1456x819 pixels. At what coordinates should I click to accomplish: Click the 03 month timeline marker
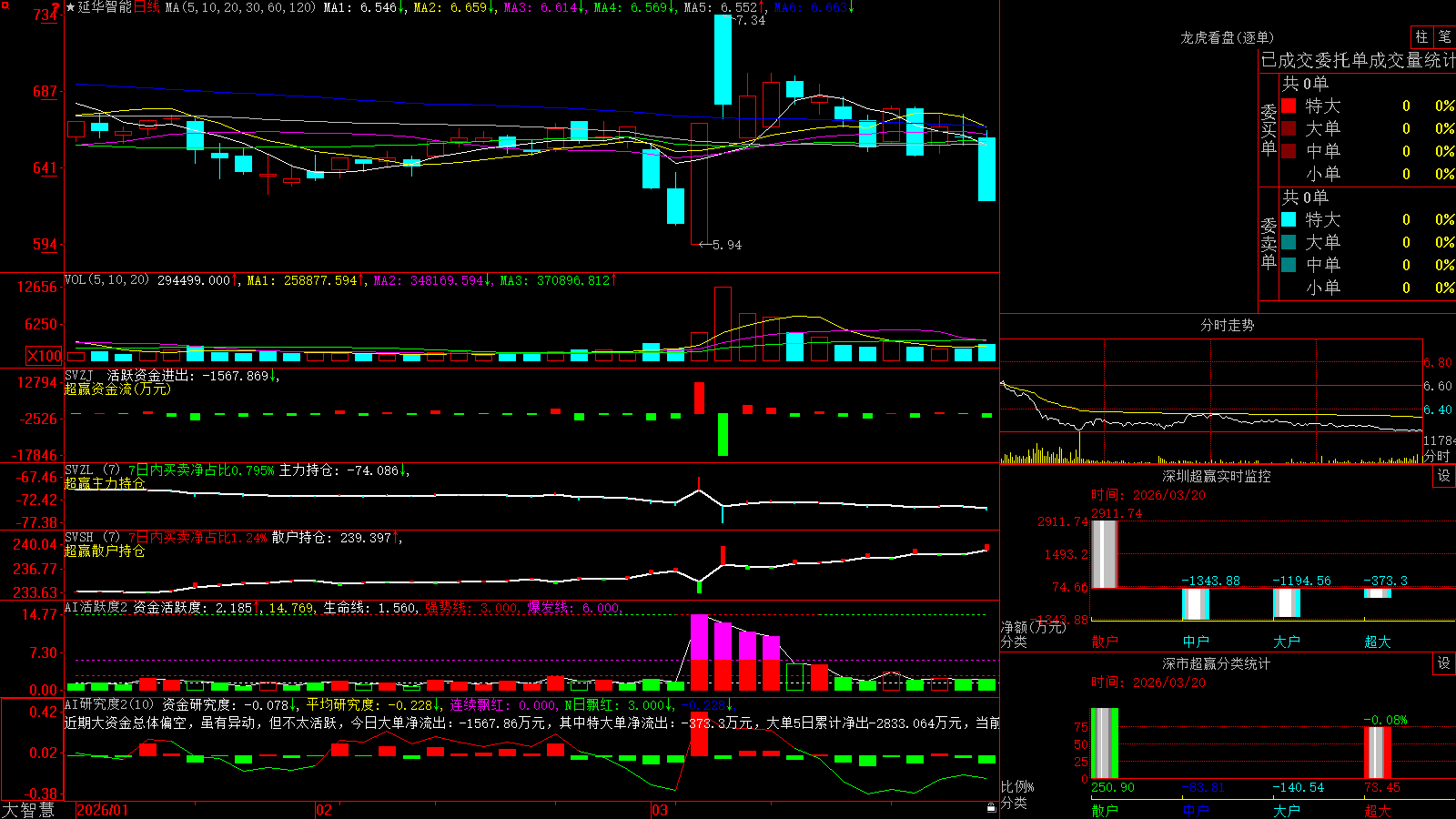[660, 810]
